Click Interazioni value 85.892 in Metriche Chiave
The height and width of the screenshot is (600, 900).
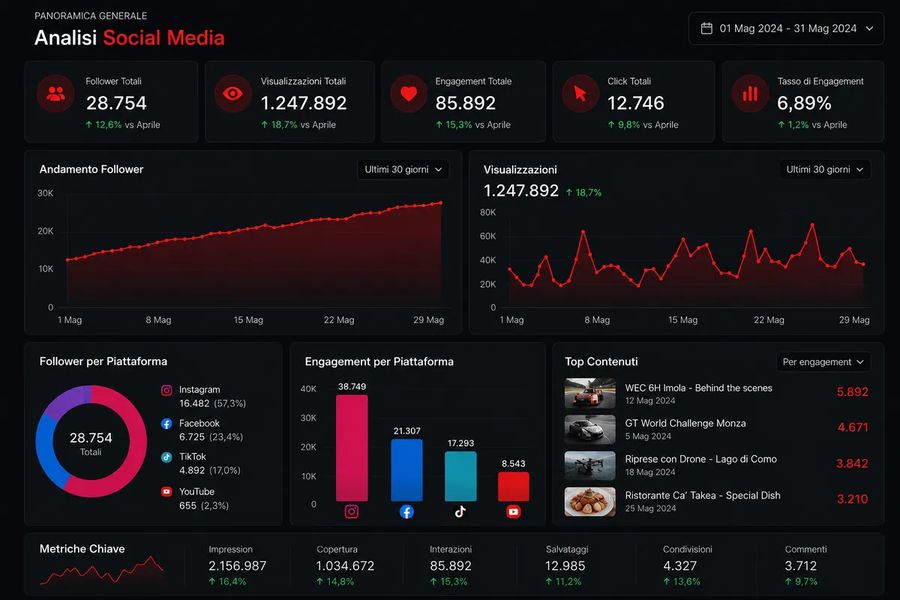point(451,566)
